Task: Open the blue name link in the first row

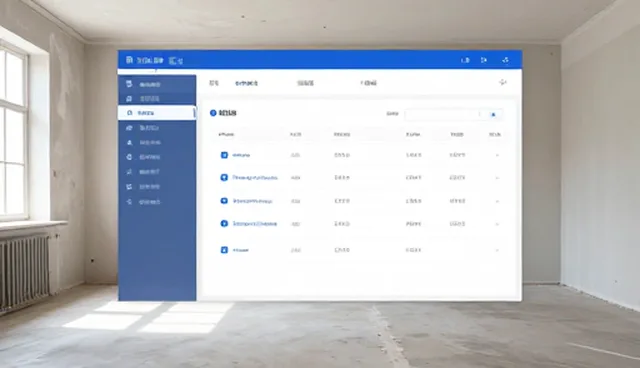Action: pyautogui.click(x=241, y=155)
